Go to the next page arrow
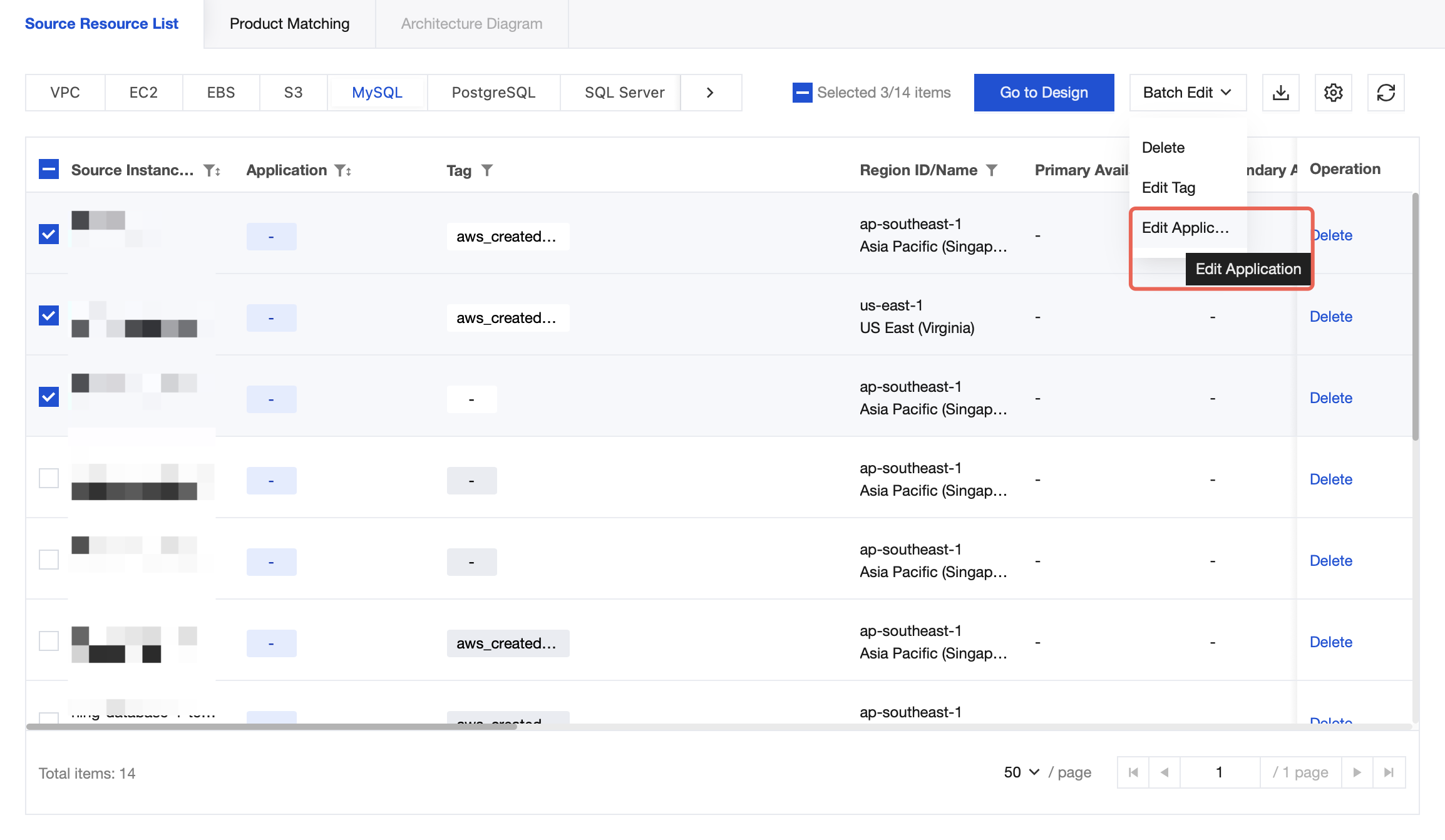This screenshot has height=840, width=1445. 1357,772
